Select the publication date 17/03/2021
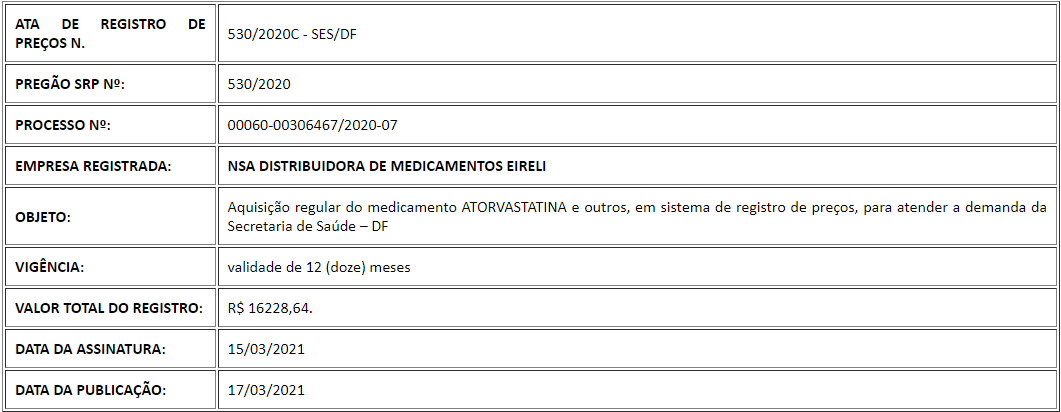 coord(267,390)
